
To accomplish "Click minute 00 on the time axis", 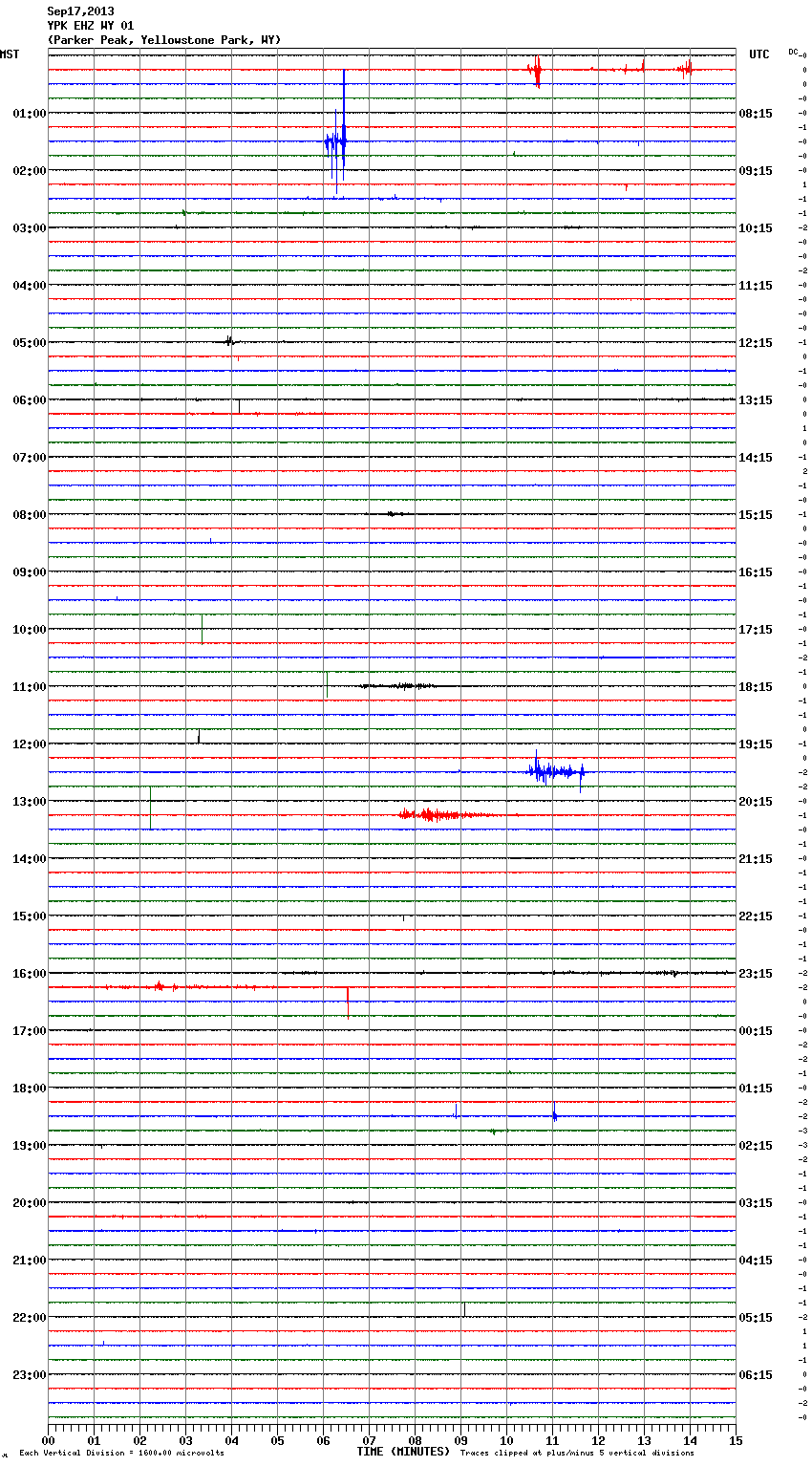I will [x=48, y=1440].
